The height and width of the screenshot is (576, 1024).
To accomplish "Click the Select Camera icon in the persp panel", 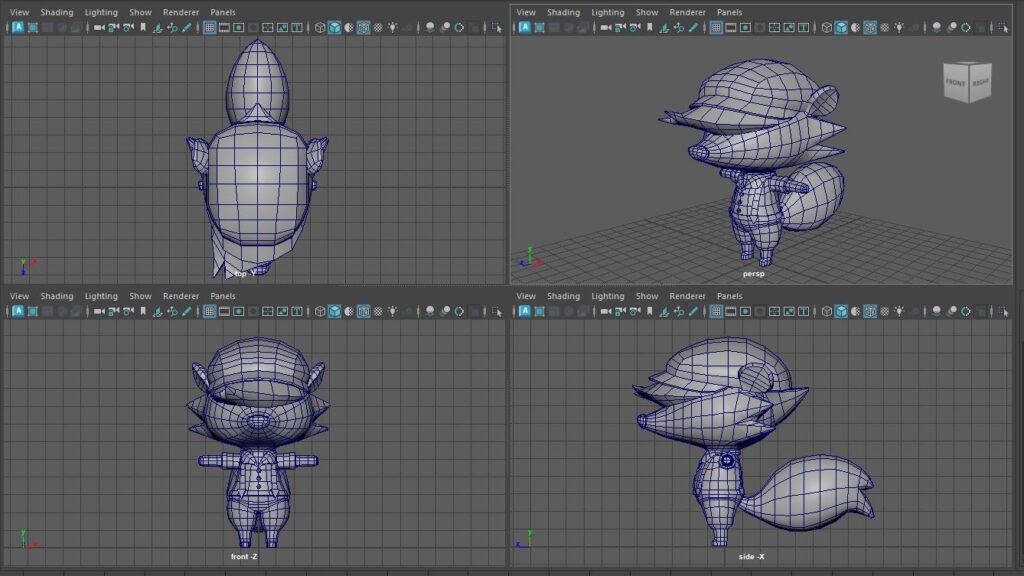I will (x=605, y=27).
